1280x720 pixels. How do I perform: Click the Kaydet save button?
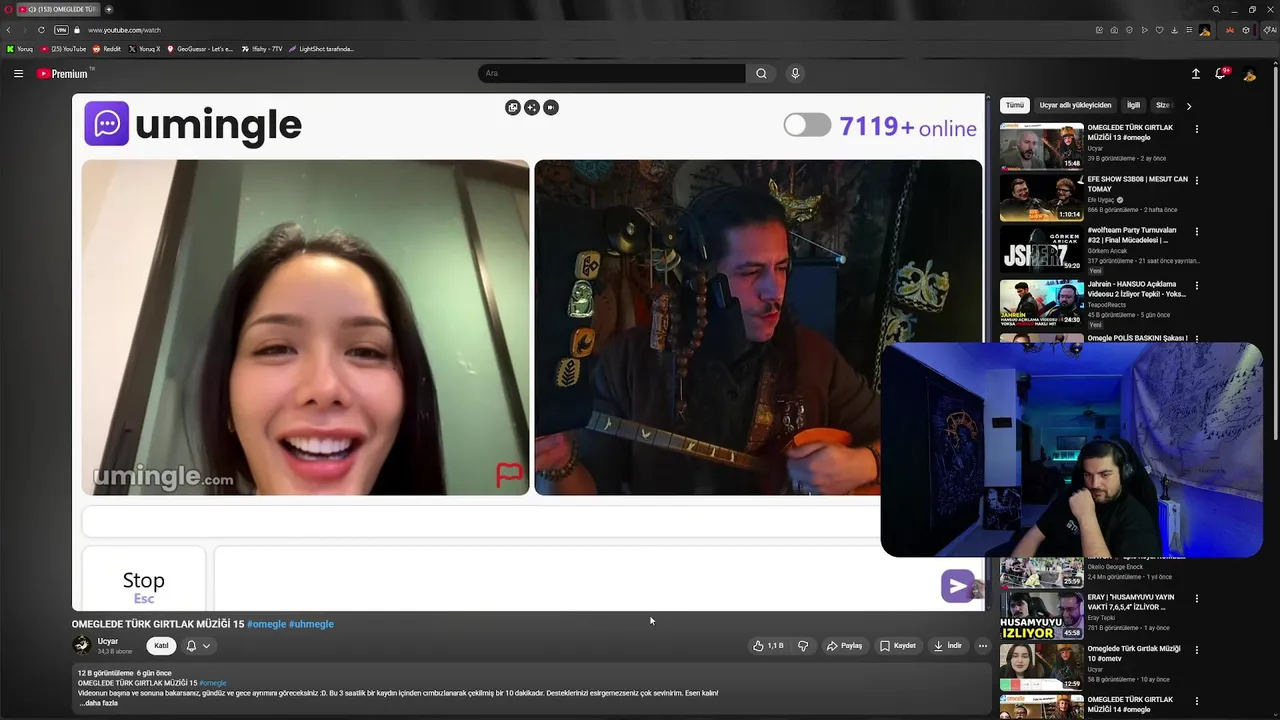(898, 646)
